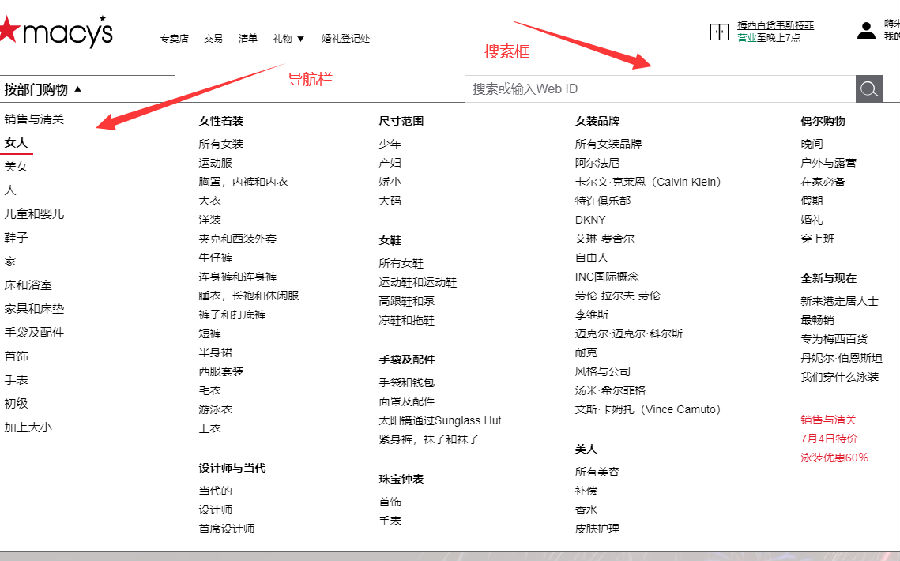Open 运动服 link
The image size is (900, 561).
point(215,163)
